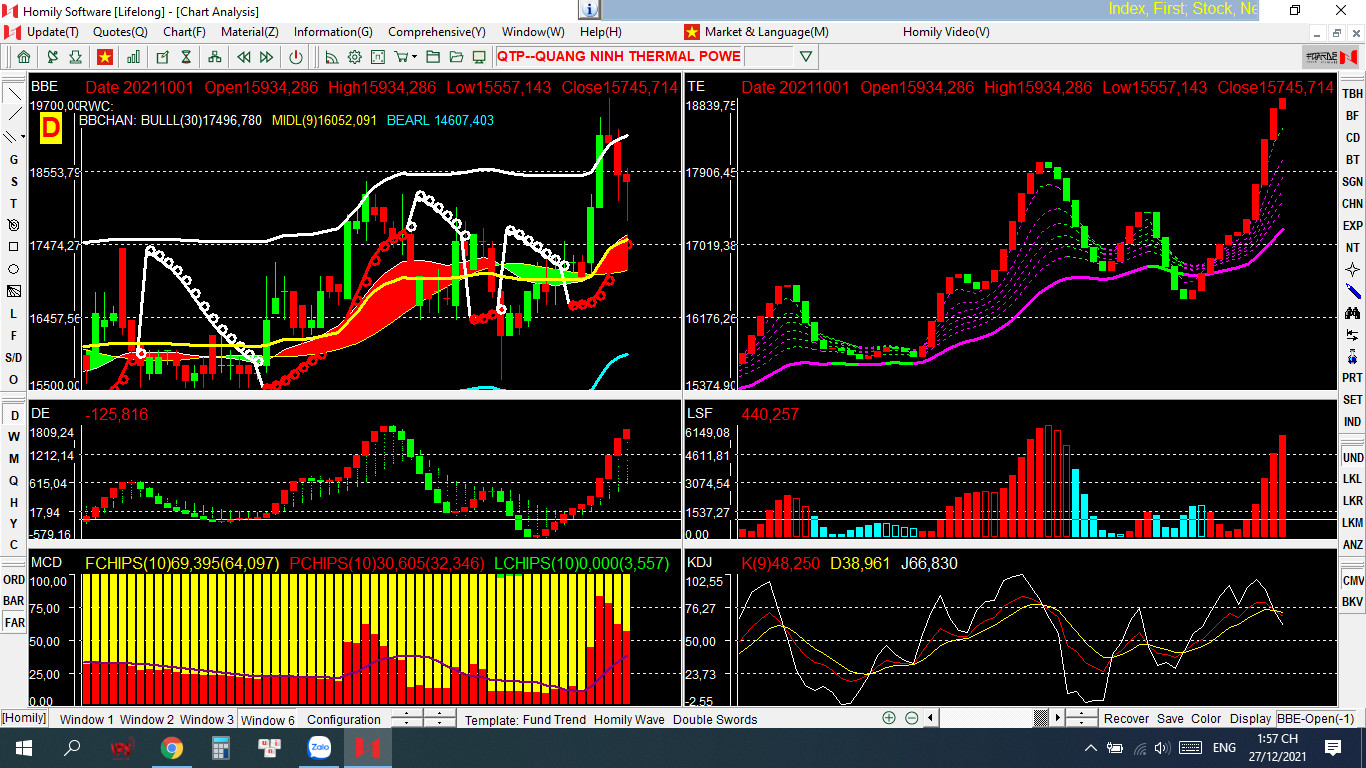Click the Recover button
The image size is (1366, 768).
1126,719
